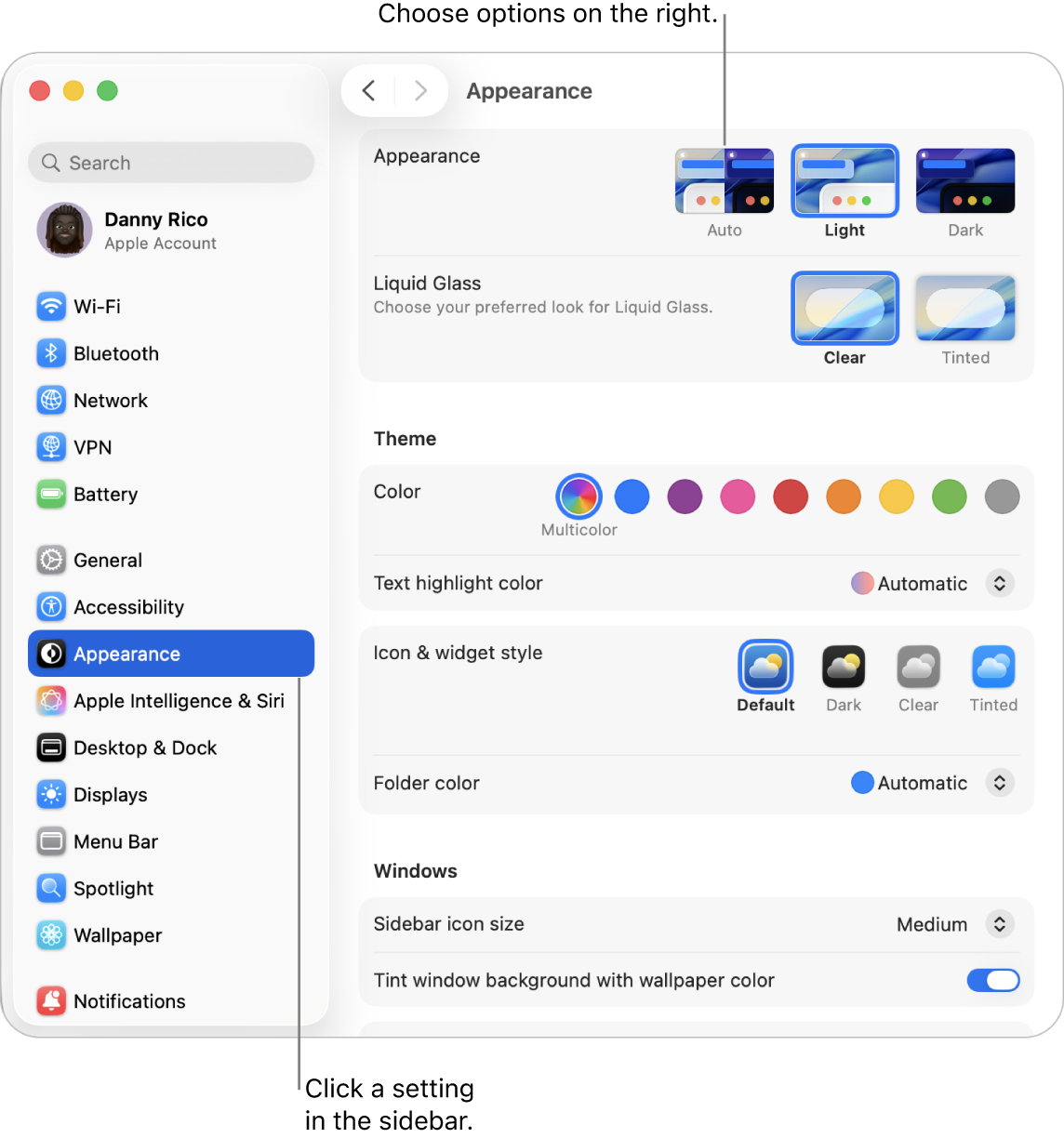Screen dimensions: 1064x1138
Task: Open the Text highlight color dropdown
Action: point(1000,583)
